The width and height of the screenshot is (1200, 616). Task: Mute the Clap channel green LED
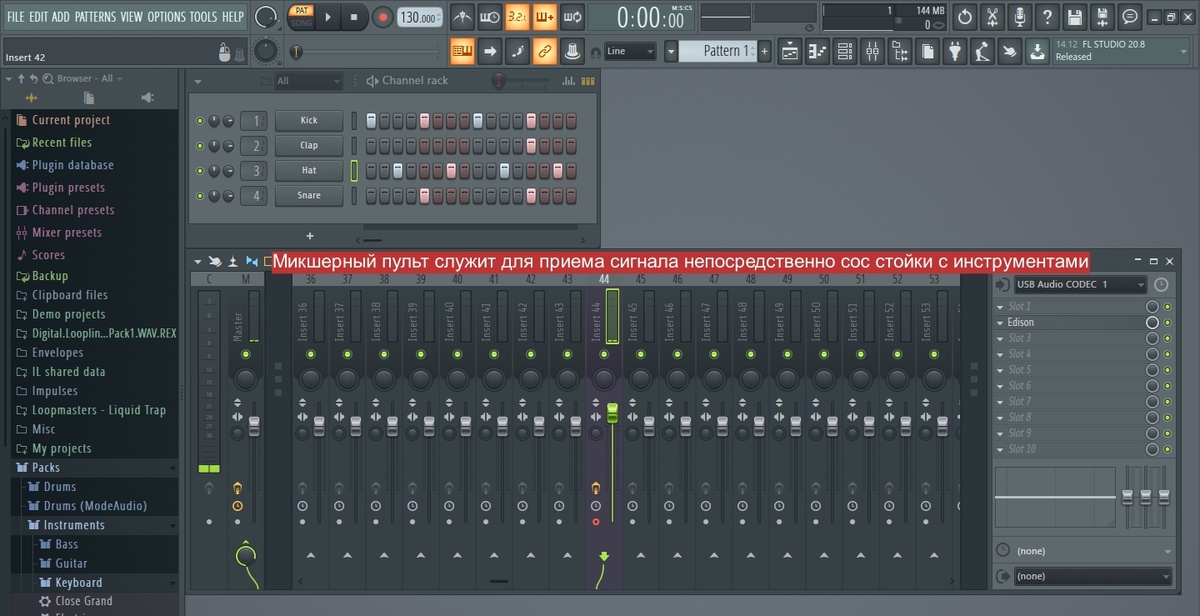[200, 146]
